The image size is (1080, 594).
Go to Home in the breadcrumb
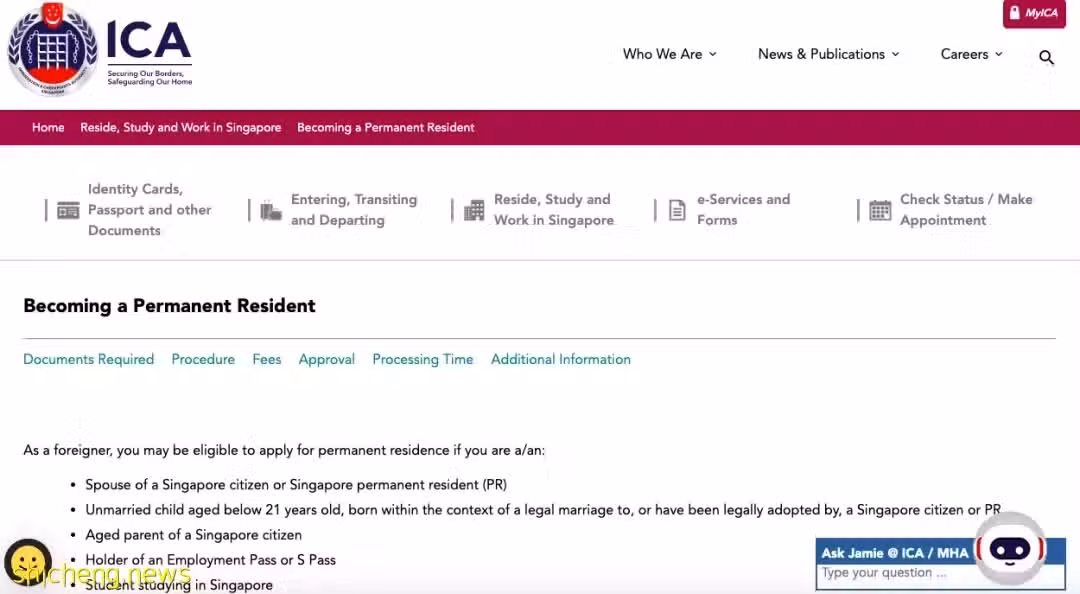[48, 127]
